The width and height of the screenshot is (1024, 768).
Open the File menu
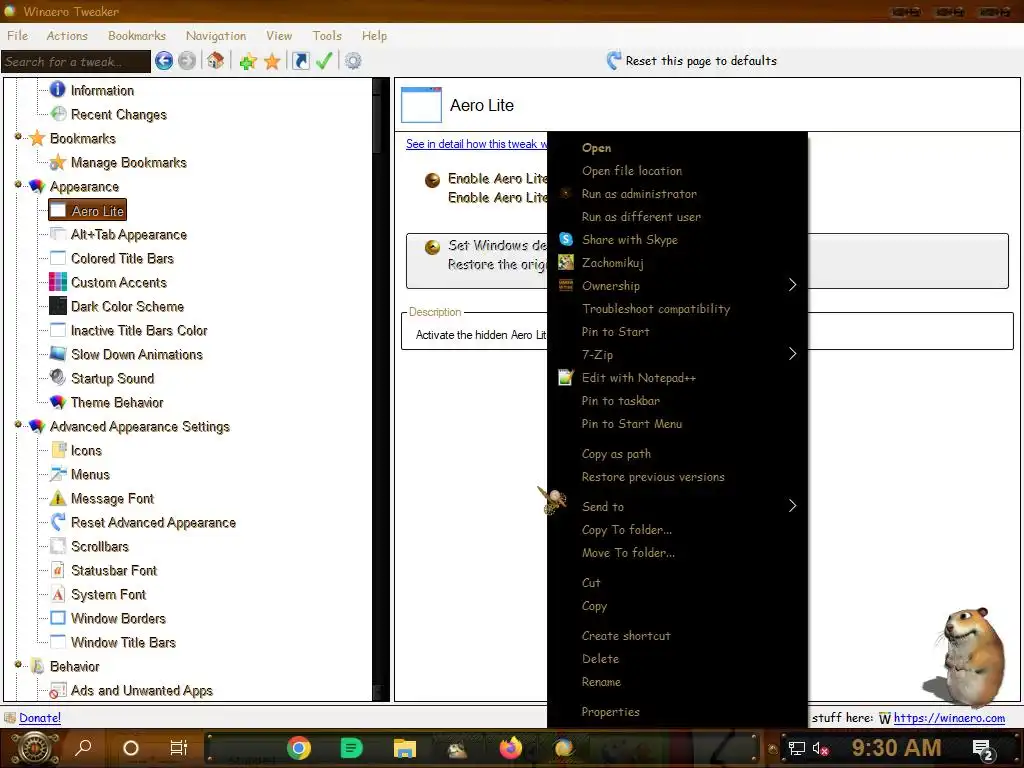tap(18, 35)
